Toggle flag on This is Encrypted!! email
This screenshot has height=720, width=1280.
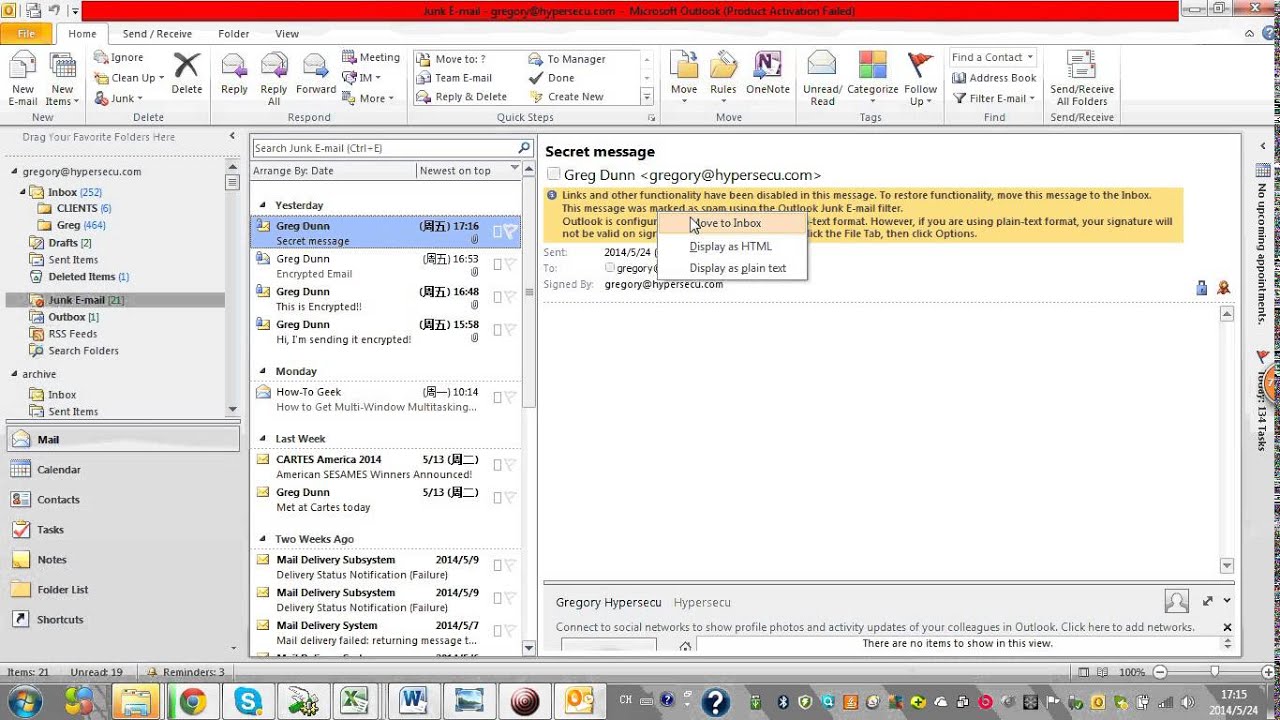[x=510, y=298]
